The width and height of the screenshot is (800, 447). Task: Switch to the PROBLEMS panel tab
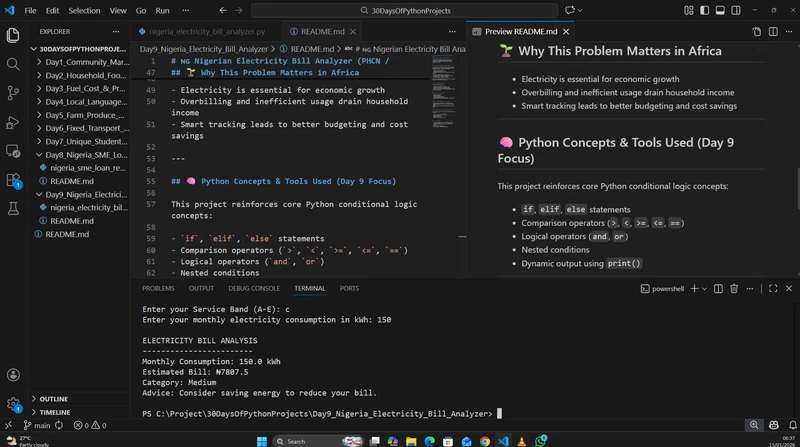point(158,288)
